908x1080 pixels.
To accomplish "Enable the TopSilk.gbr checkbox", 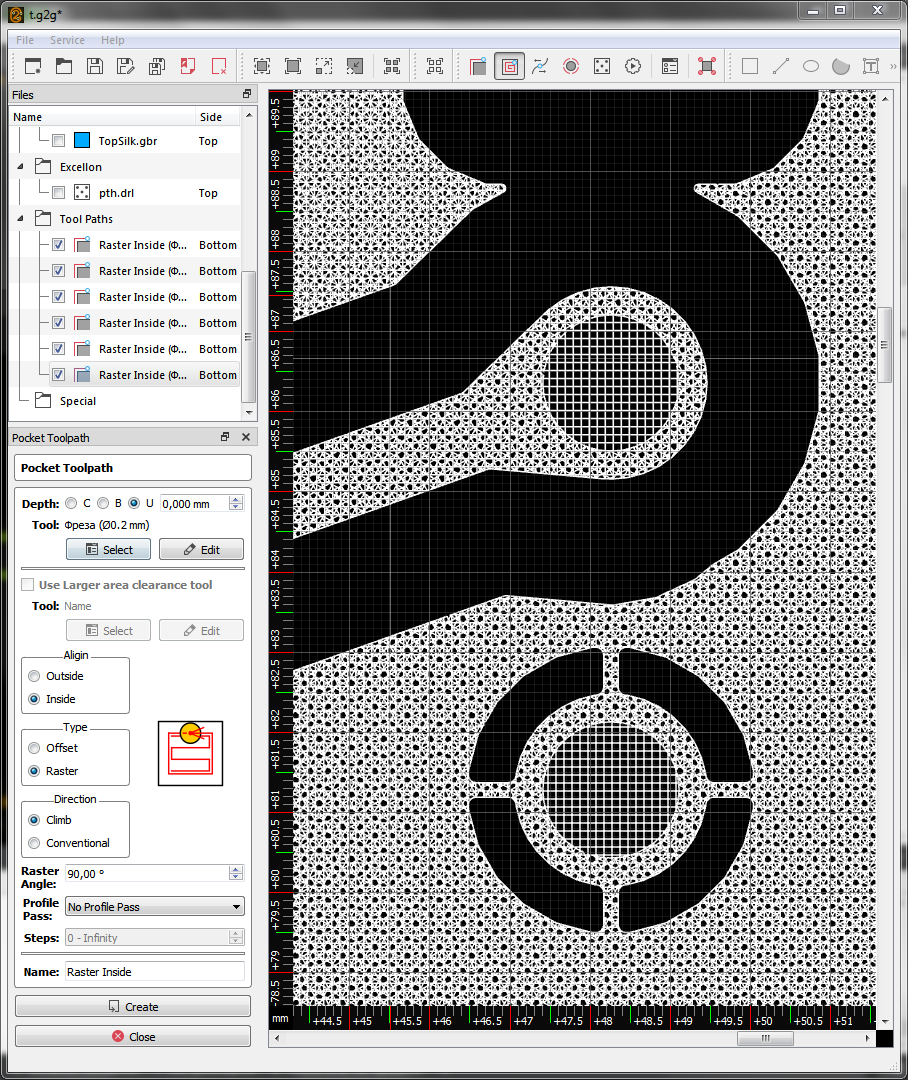I will 59,141.
